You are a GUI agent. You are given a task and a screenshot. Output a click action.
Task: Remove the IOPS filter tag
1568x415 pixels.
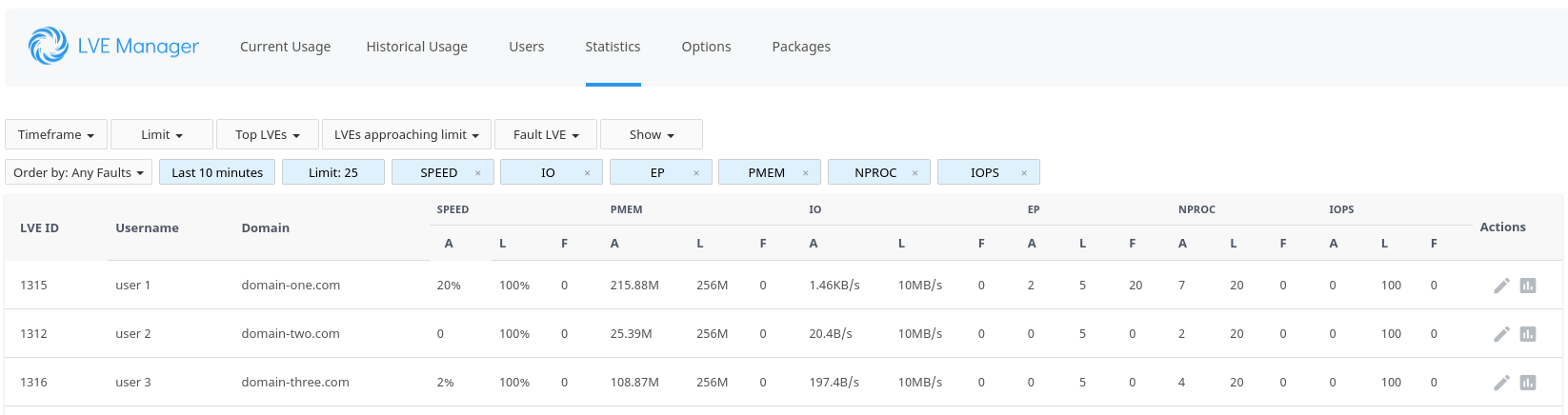click(1024, 173)
